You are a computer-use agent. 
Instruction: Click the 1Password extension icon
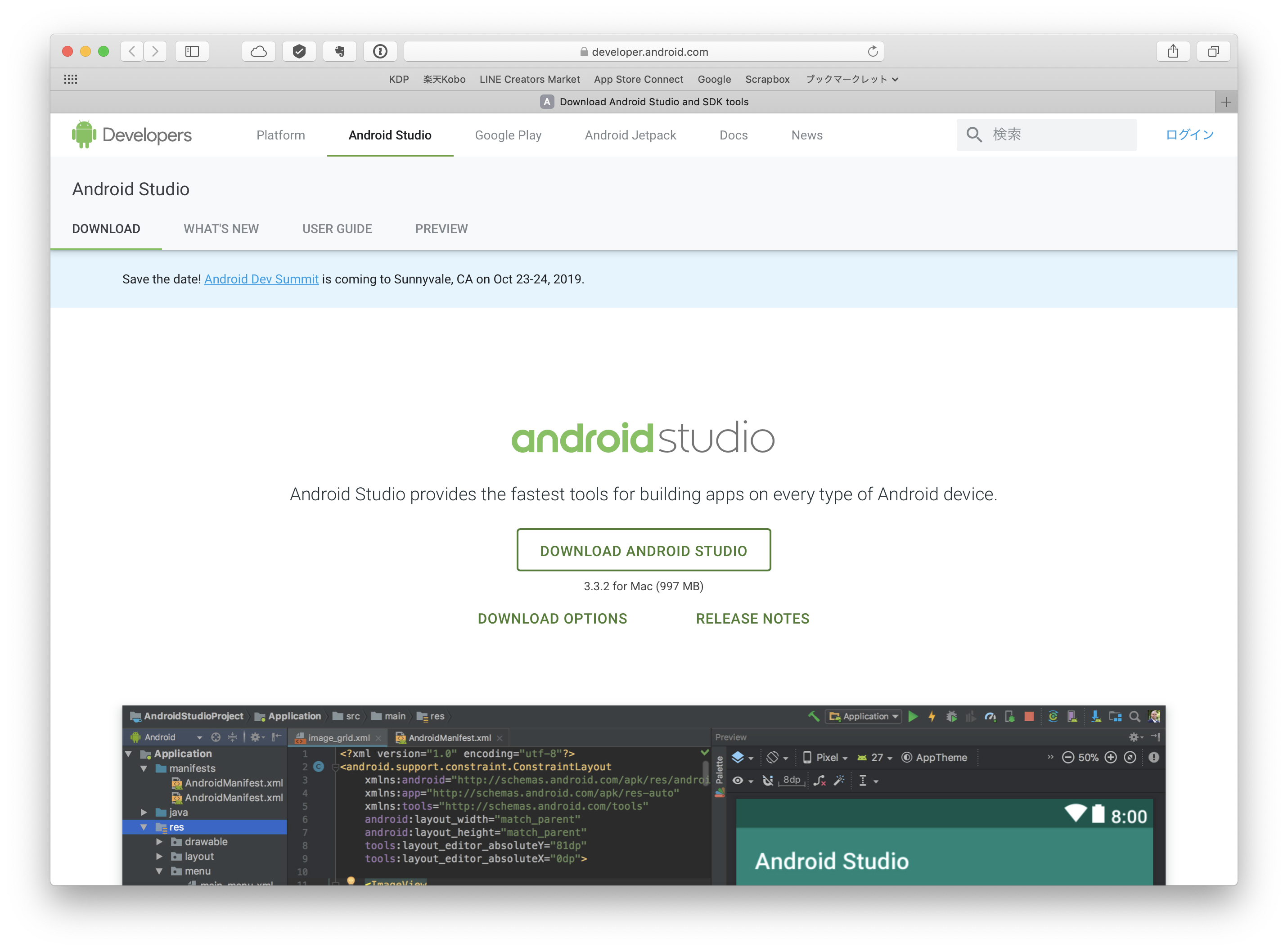[x=380, y=51]
